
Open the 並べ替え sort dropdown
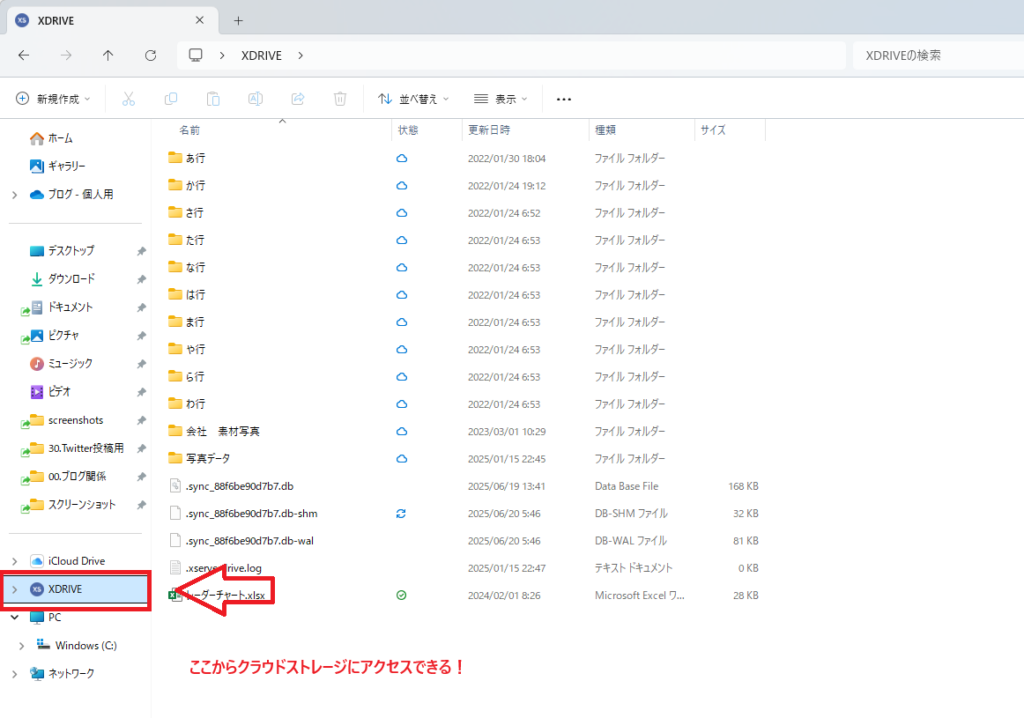coord(413,99)
